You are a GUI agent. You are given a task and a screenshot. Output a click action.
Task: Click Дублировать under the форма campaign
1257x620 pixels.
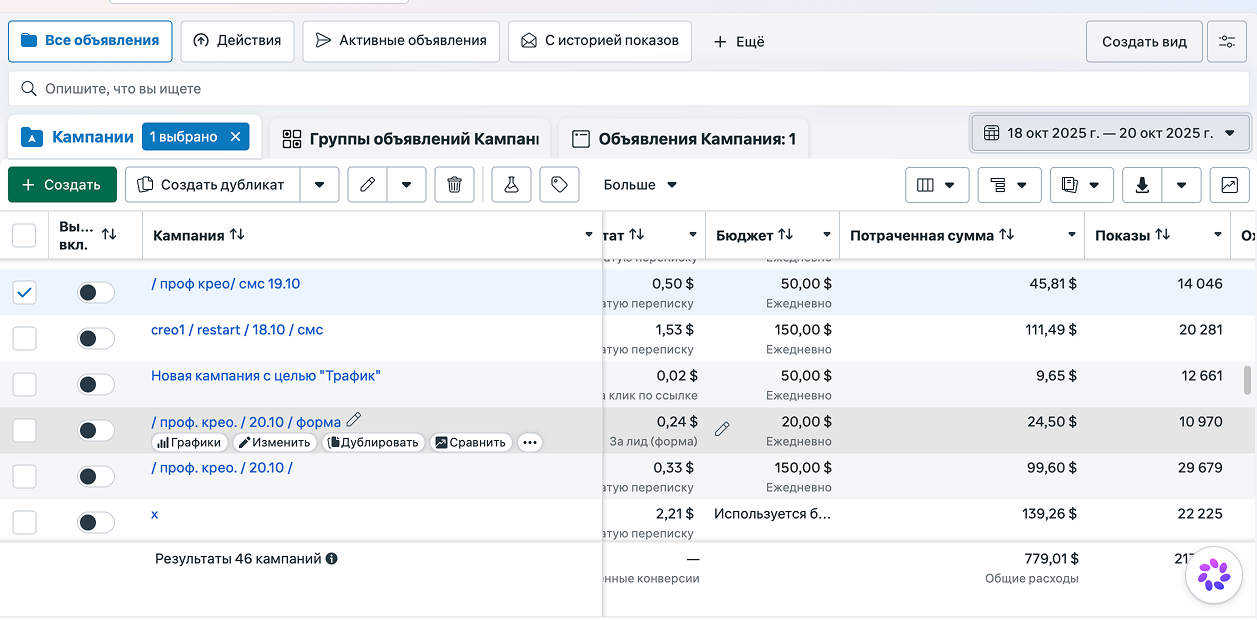(x=374, y=442)
